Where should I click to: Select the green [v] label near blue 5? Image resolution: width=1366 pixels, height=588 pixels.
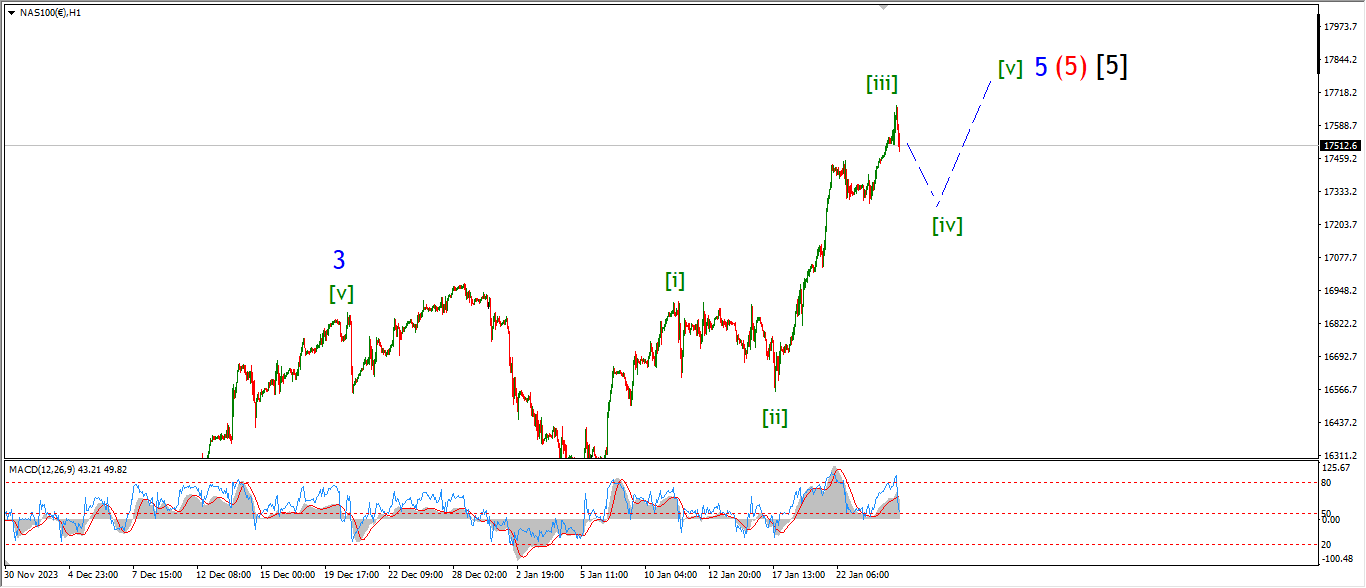click(1010, 68)
